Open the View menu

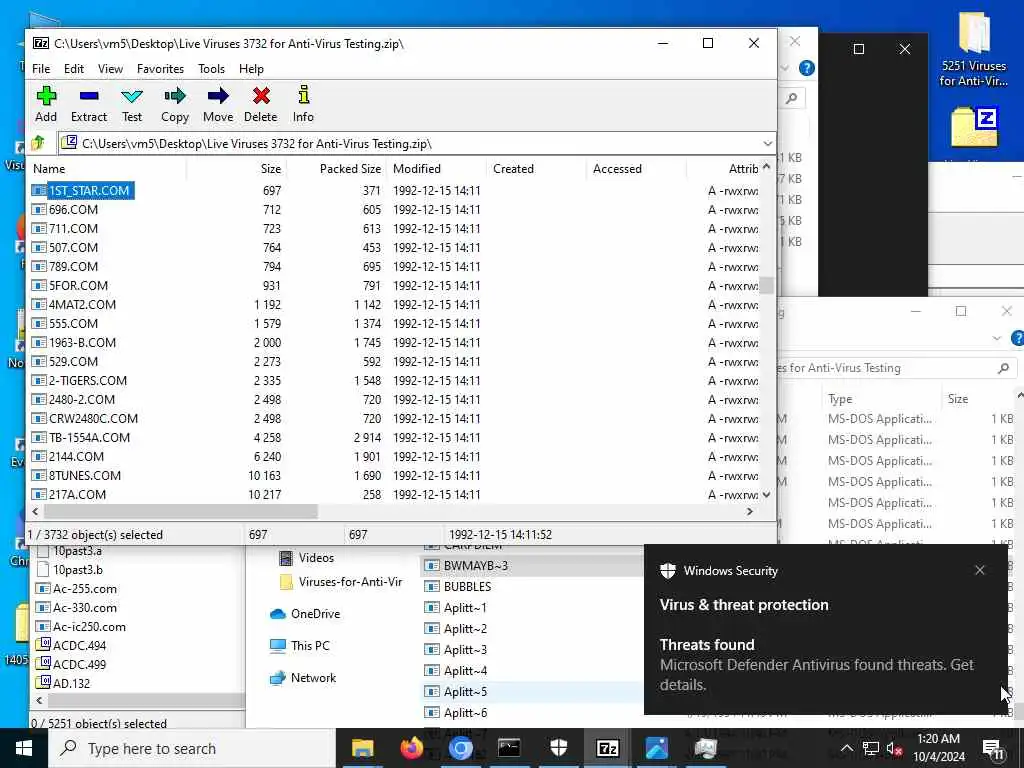(110, 69)
